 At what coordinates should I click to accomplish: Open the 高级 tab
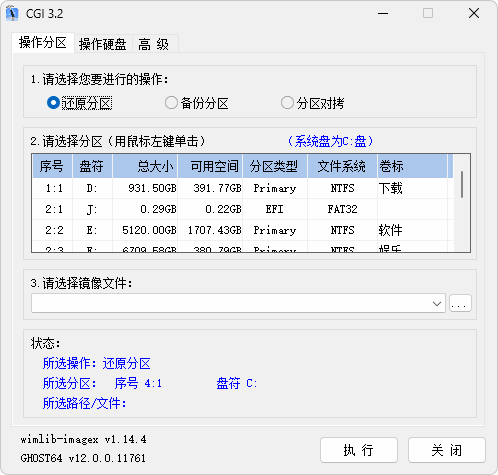[154, 44]
